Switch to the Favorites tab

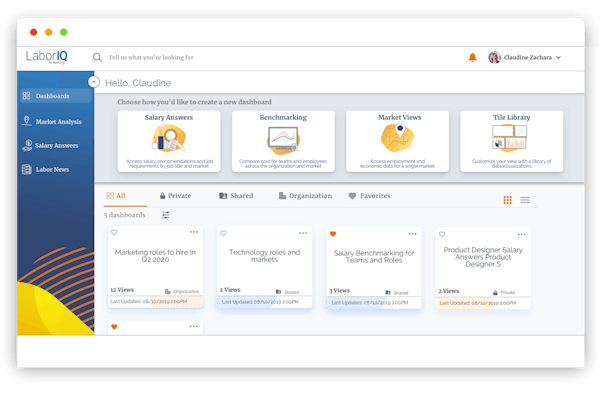tap(370, 196)
